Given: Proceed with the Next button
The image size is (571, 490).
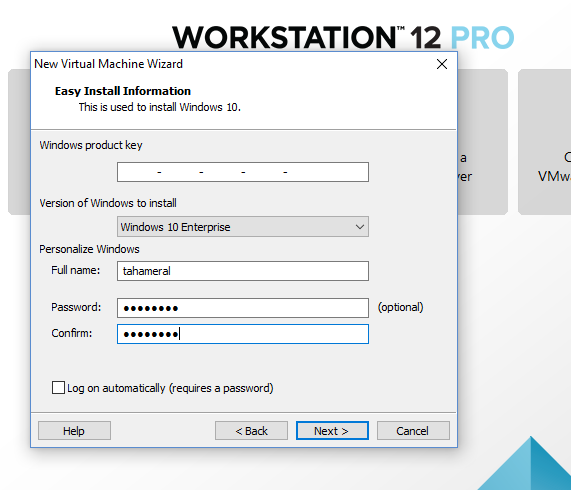Looking at the screenshot, I should click(332, 431).
